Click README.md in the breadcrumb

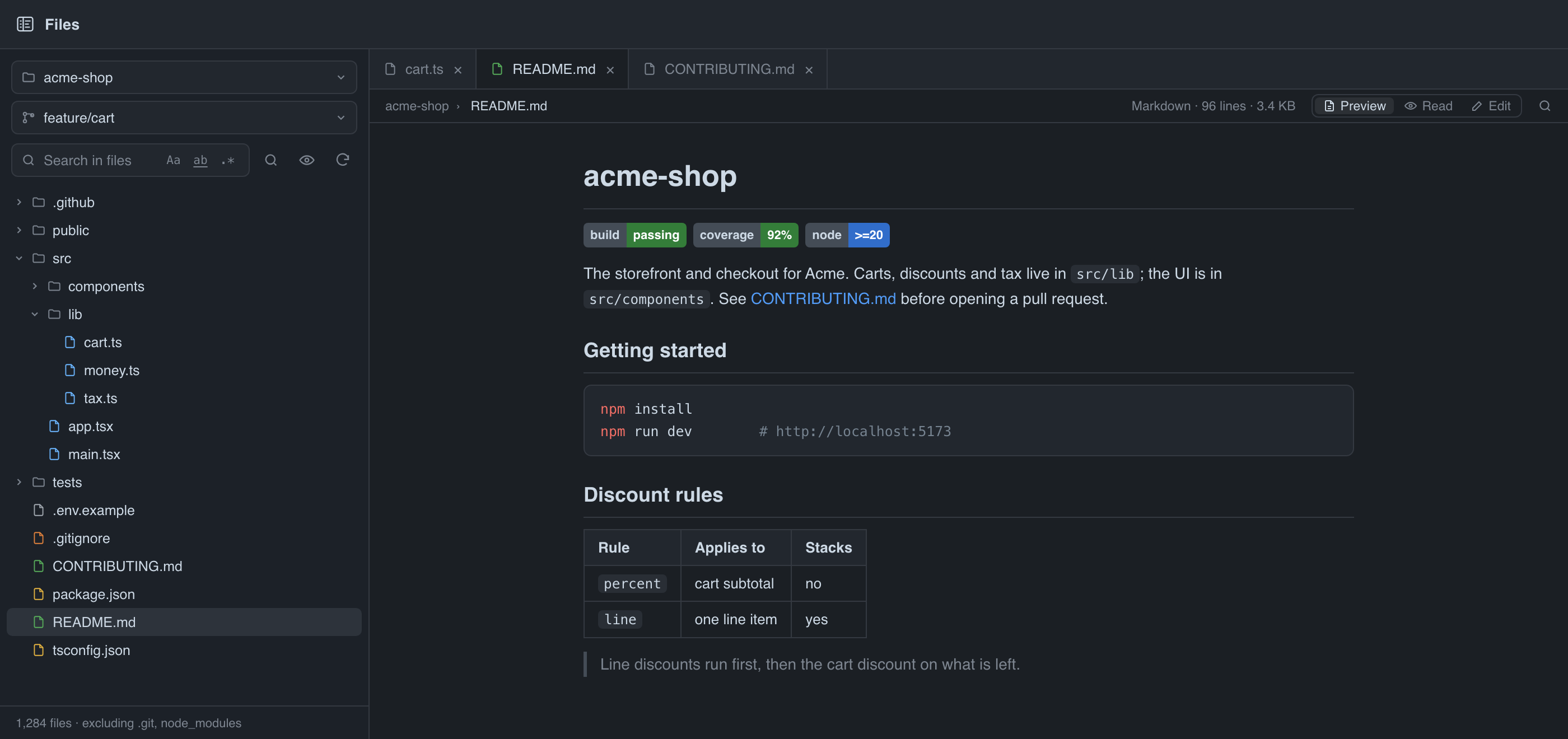tap(509, 106)
